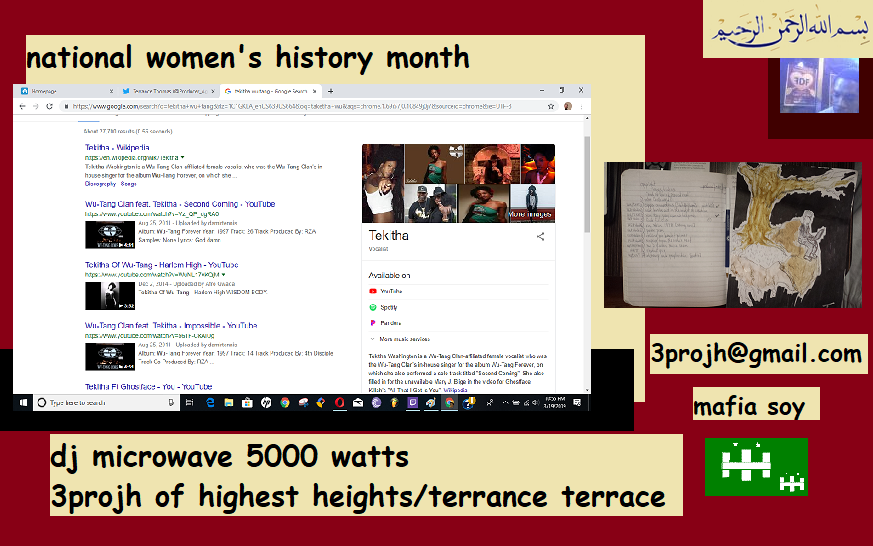Open FL Studio fruit icon on the taskbar
Screen dimensions: 873x546
point(394,402)
